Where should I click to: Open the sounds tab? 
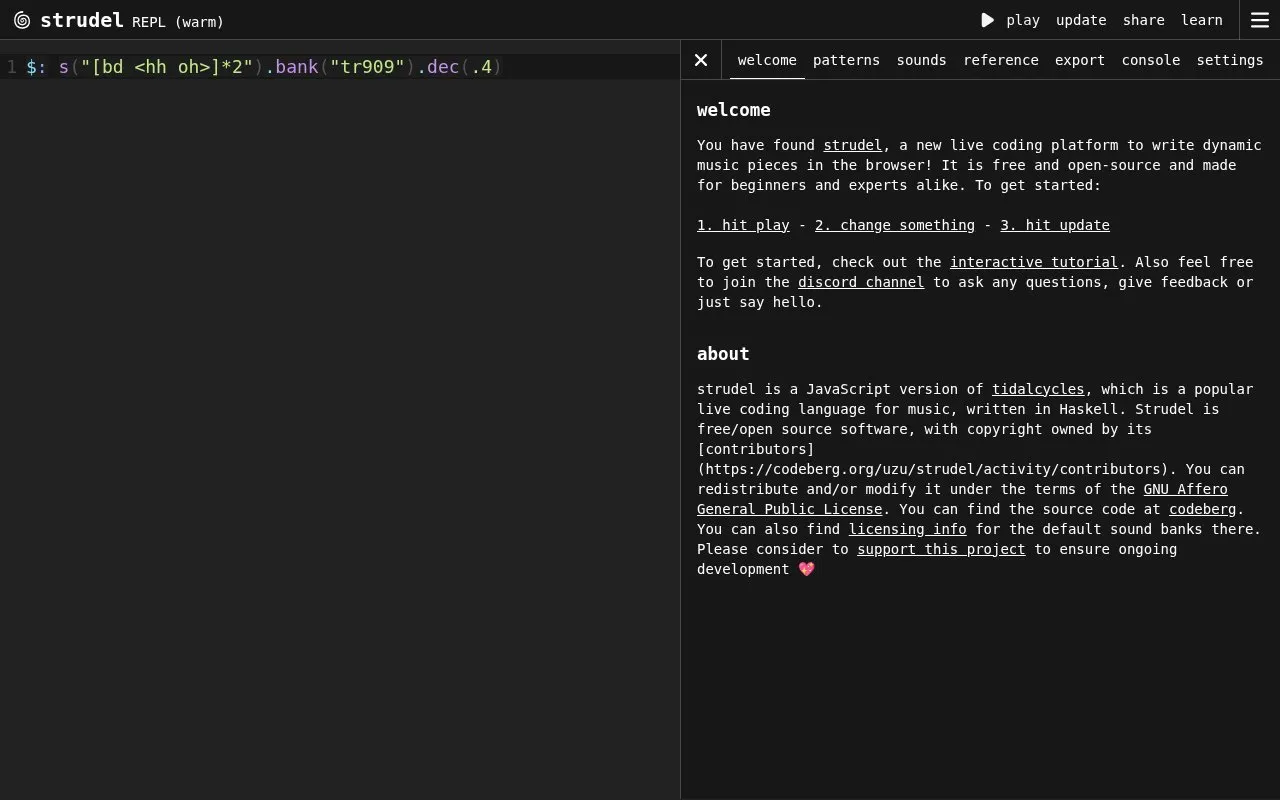point(921,60)
